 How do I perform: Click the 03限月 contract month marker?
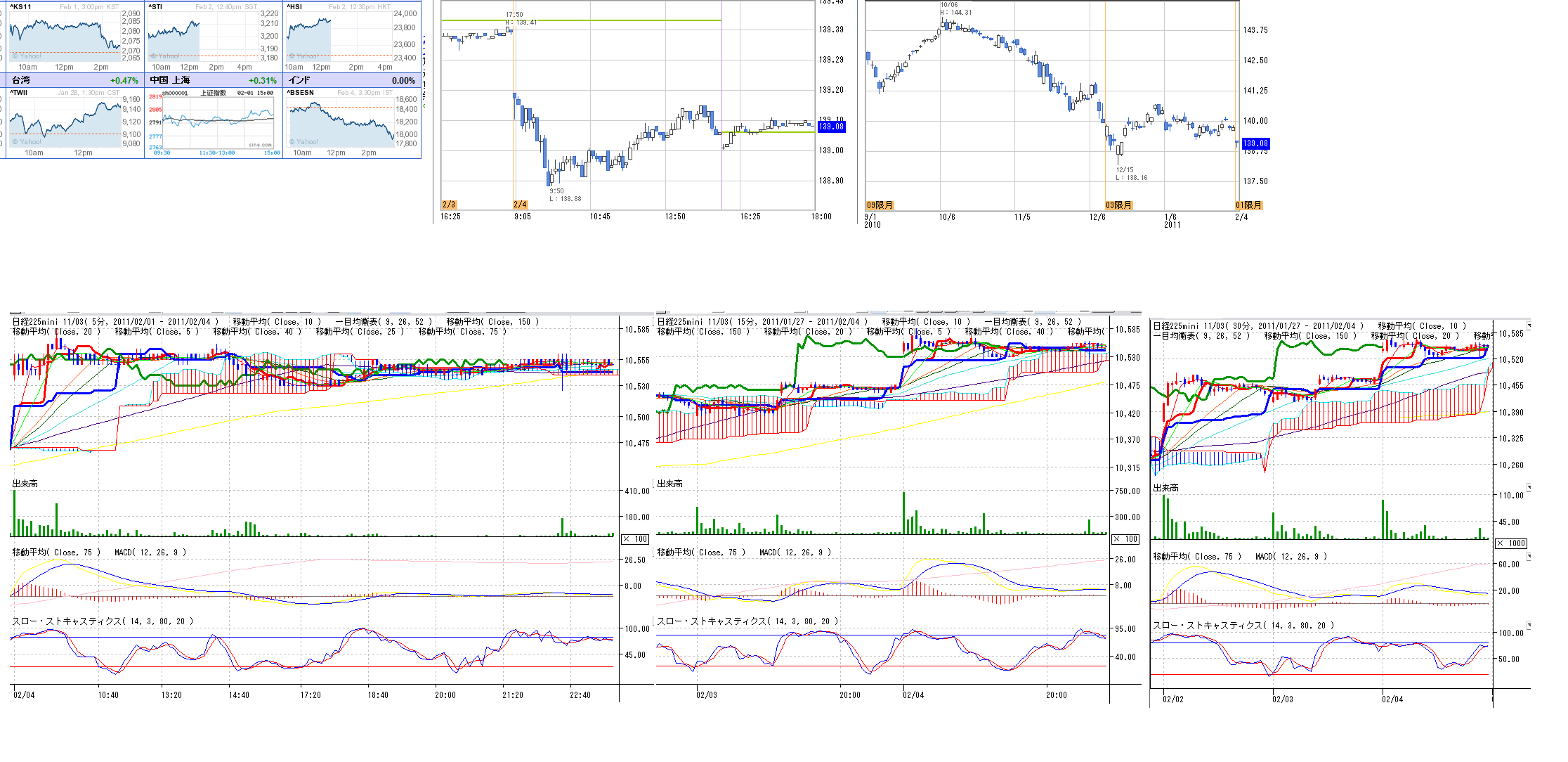pyautogui.click(x=1118, y=205)
